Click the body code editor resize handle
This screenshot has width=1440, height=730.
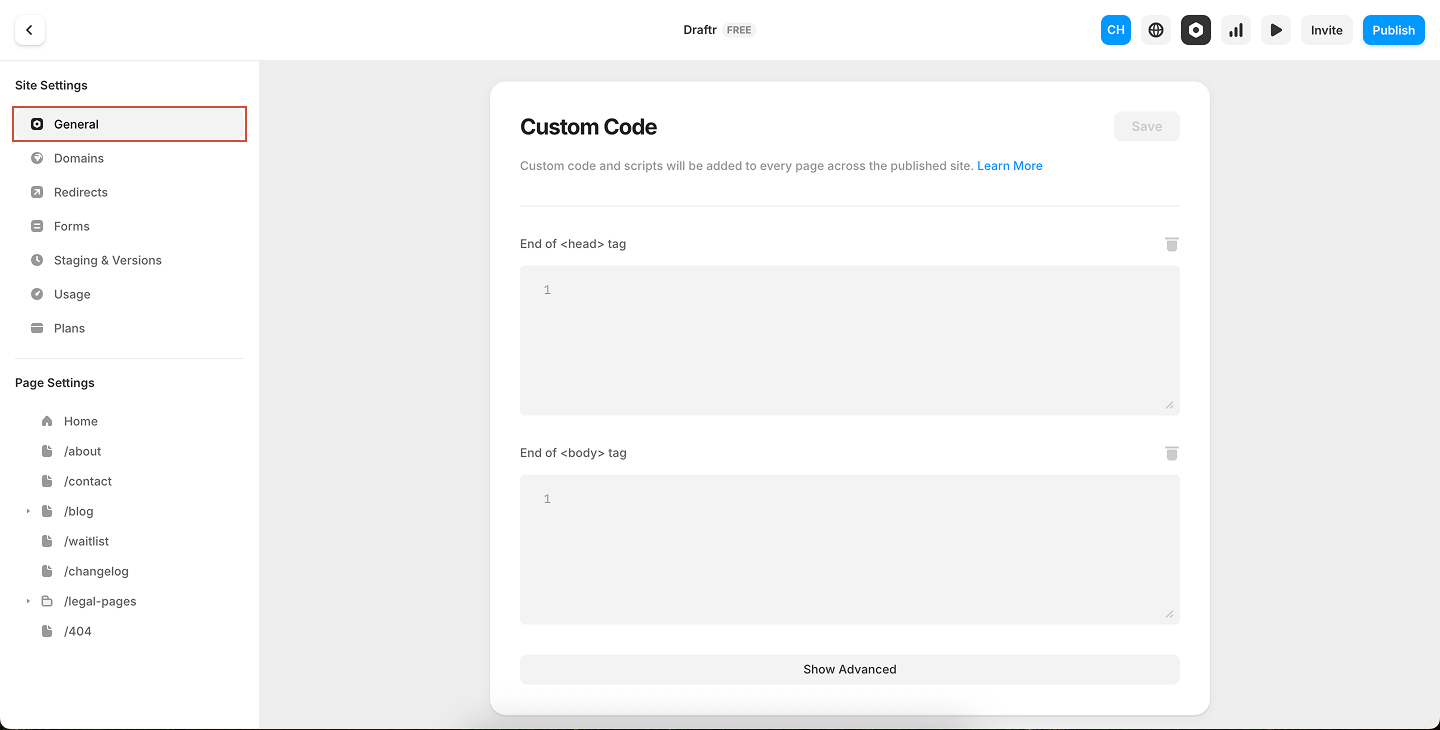coord(1169,613)
